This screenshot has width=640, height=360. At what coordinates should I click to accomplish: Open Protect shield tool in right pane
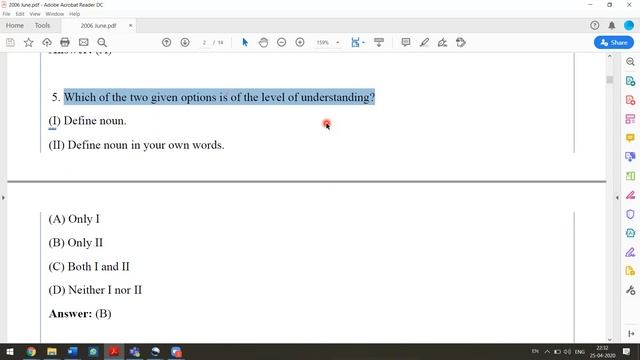[630, 214]
